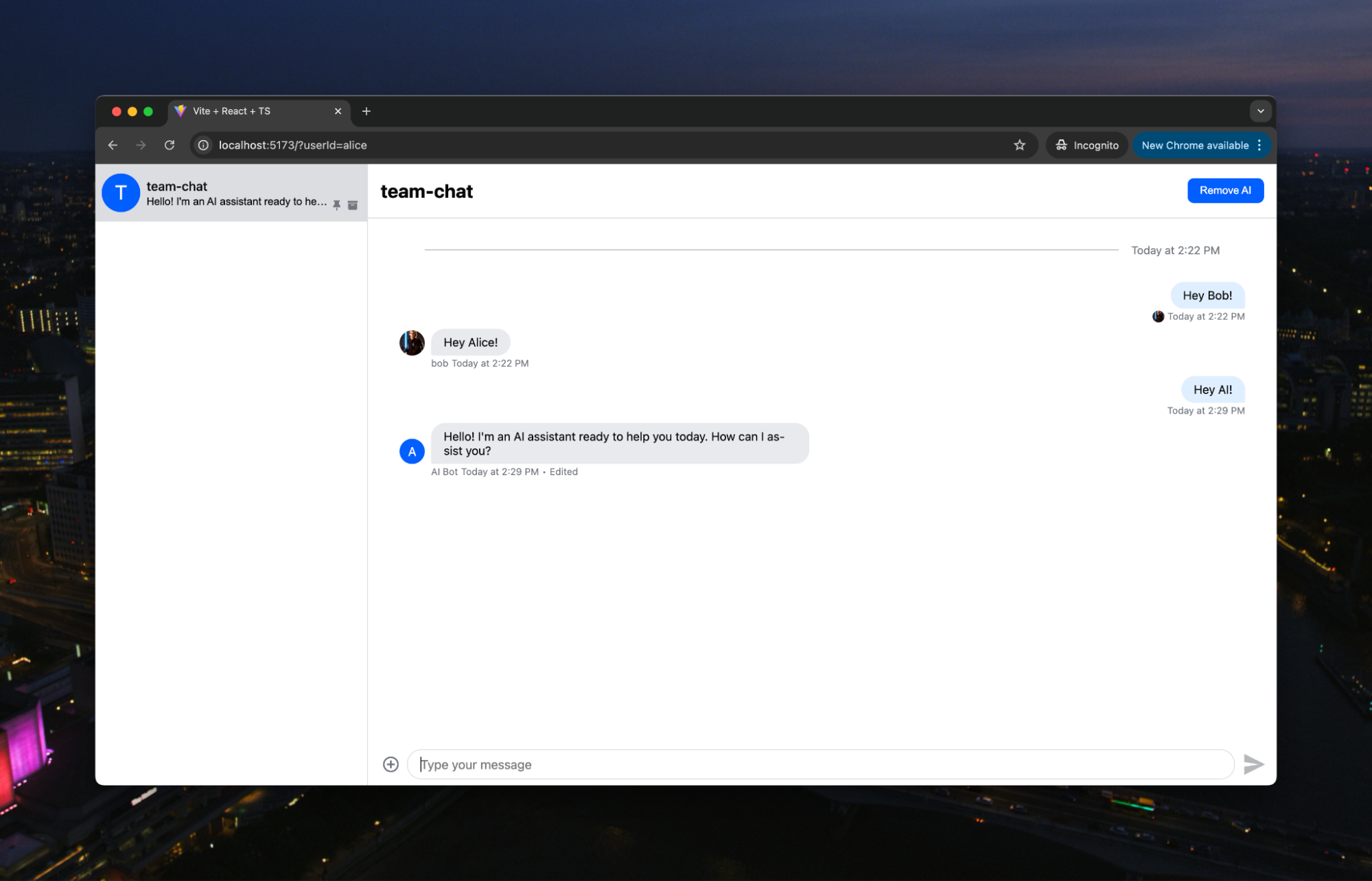Image resolution: width=1372 pixels, height=881 pixels.
Task: Click bob's avatar next to Hey Alice!
Action: [412, 343]
